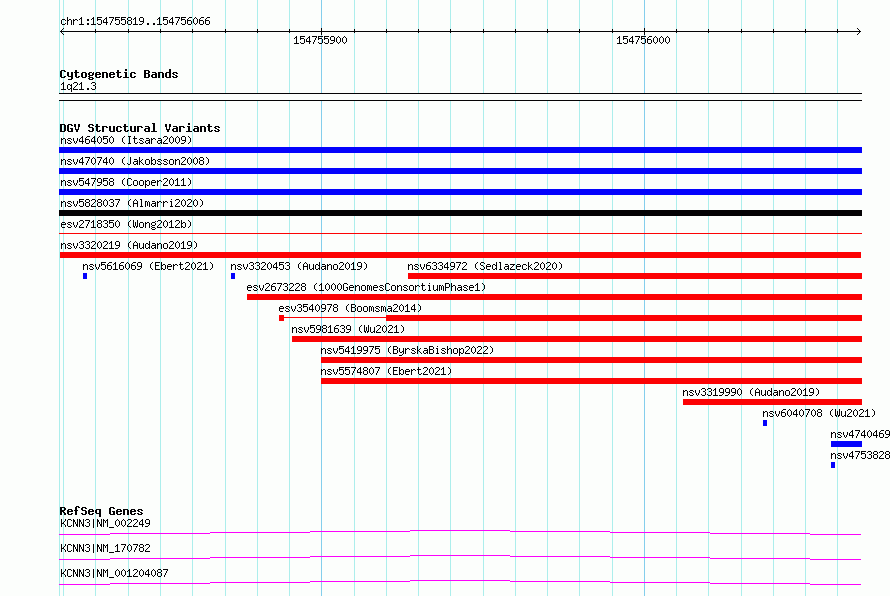The height and width of the screenshot is (596, 890).
Task: Click the chr1:154755819..154756066 coordinate label
Action: pyautogui.click(x=135, y=22)
